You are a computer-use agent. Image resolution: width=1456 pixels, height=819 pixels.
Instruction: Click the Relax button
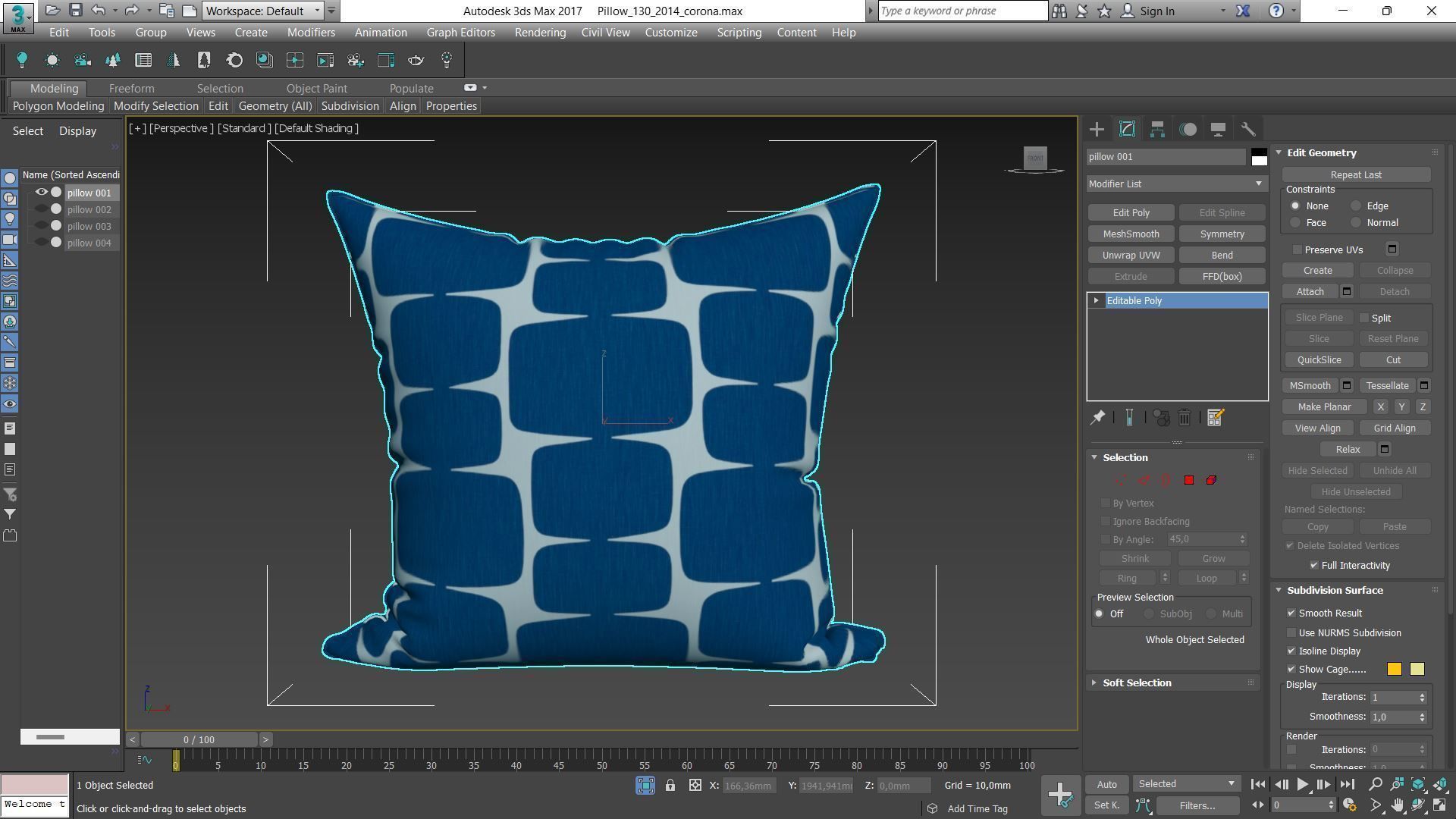click(x=1348, y=450)
